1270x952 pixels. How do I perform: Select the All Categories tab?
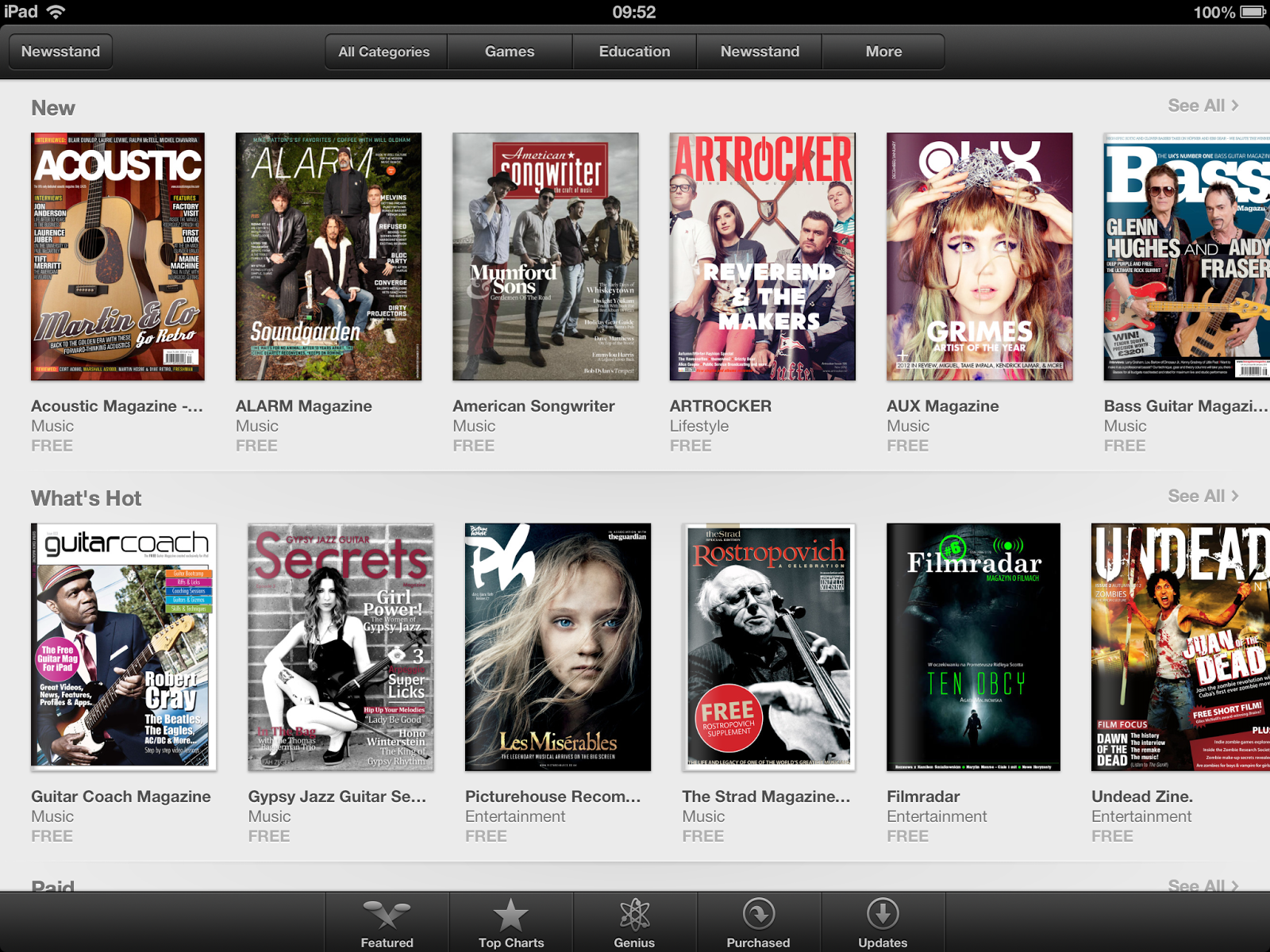(x=386, y=52)
